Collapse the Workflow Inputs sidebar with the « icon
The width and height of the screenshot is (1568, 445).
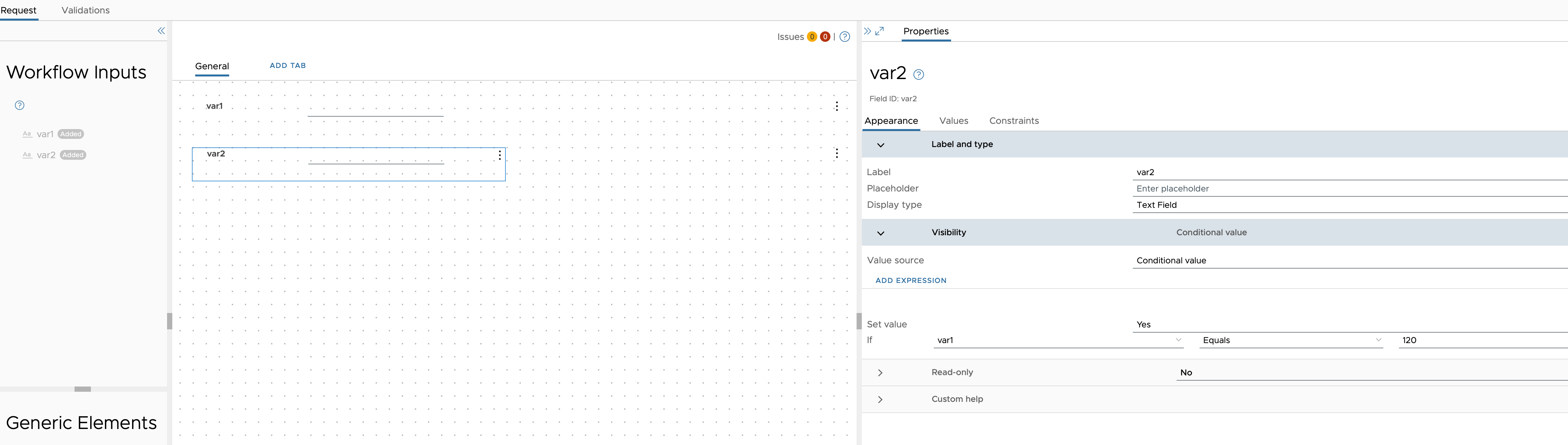click(161, 31)
